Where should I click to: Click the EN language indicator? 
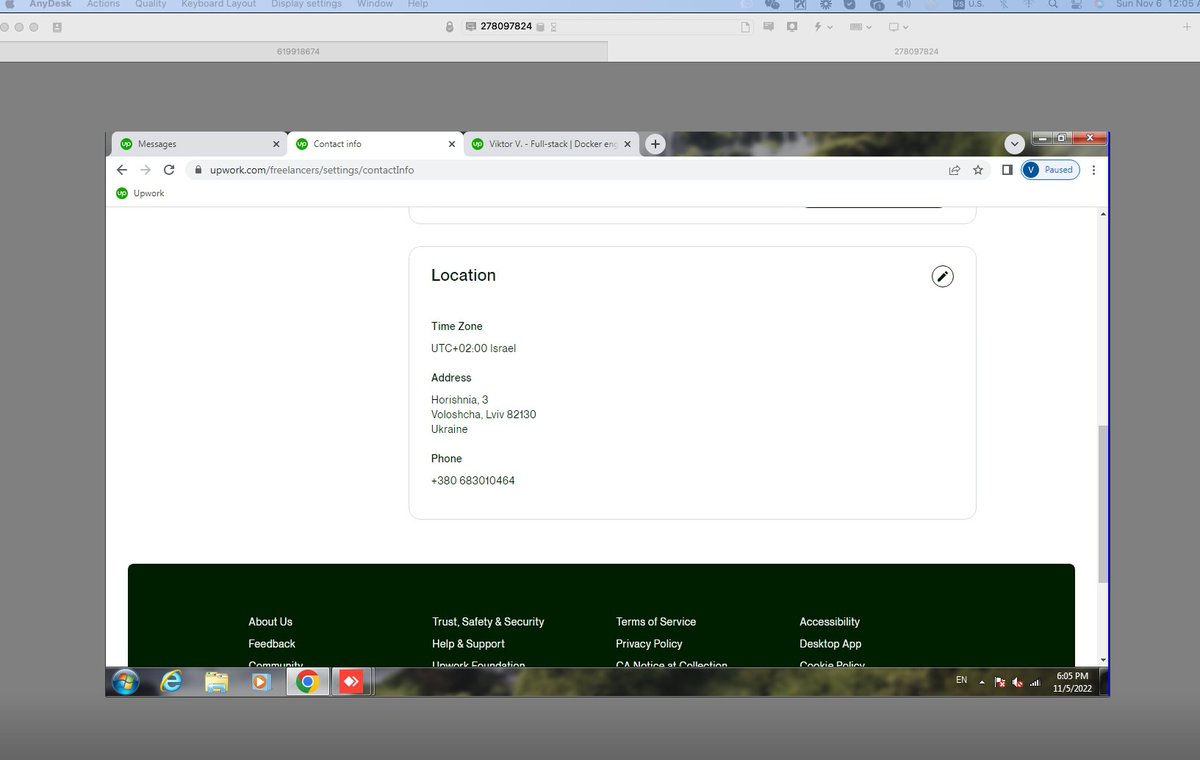coord(961,680)
